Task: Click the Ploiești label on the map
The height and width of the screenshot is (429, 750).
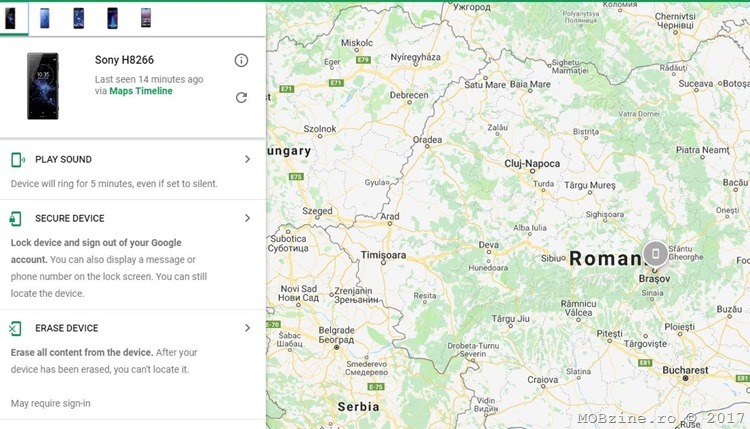Action: tap(679, 327)
